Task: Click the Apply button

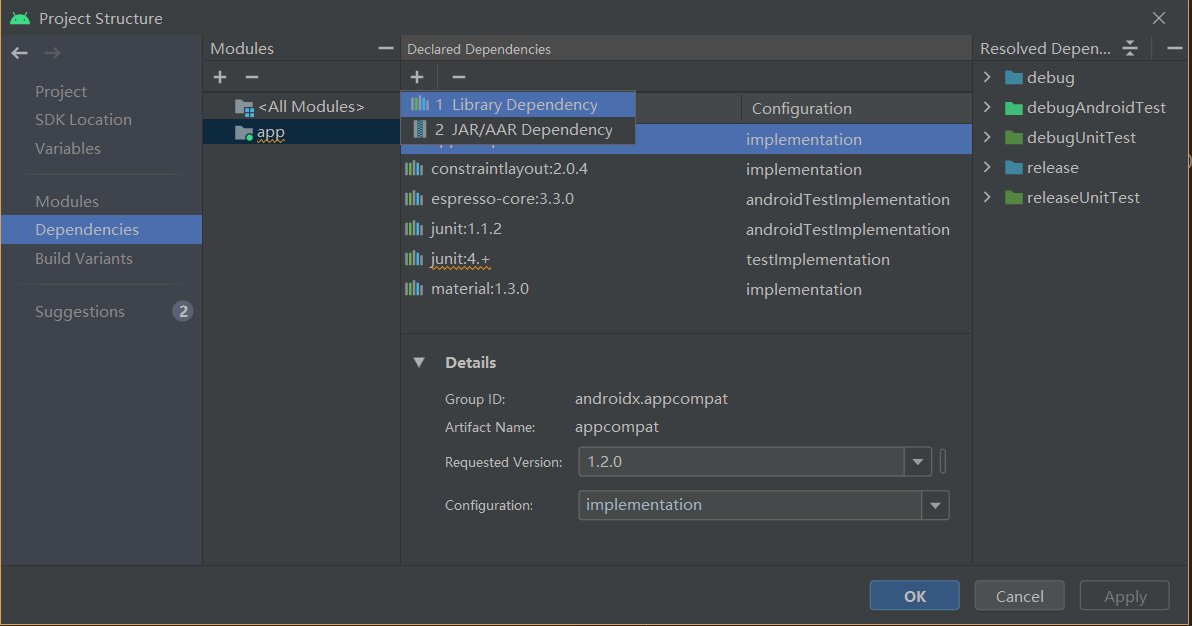Action: [x=1124, y=596]
